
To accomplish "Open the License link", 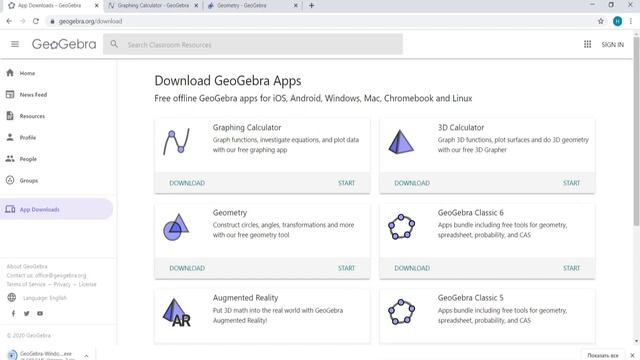I will 87,284.
